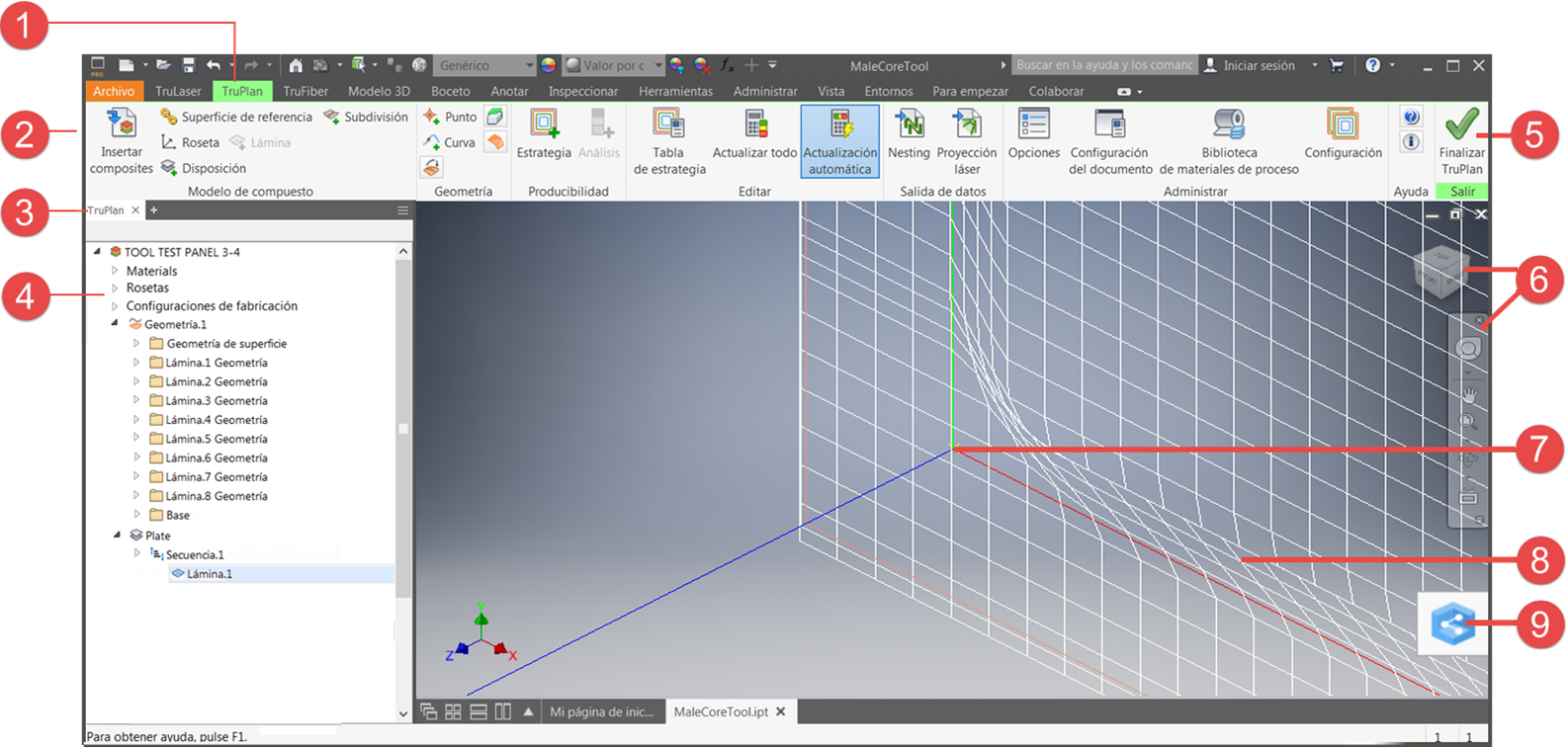Switch to 'Mi página de inic...' document tab

point(602,711)
